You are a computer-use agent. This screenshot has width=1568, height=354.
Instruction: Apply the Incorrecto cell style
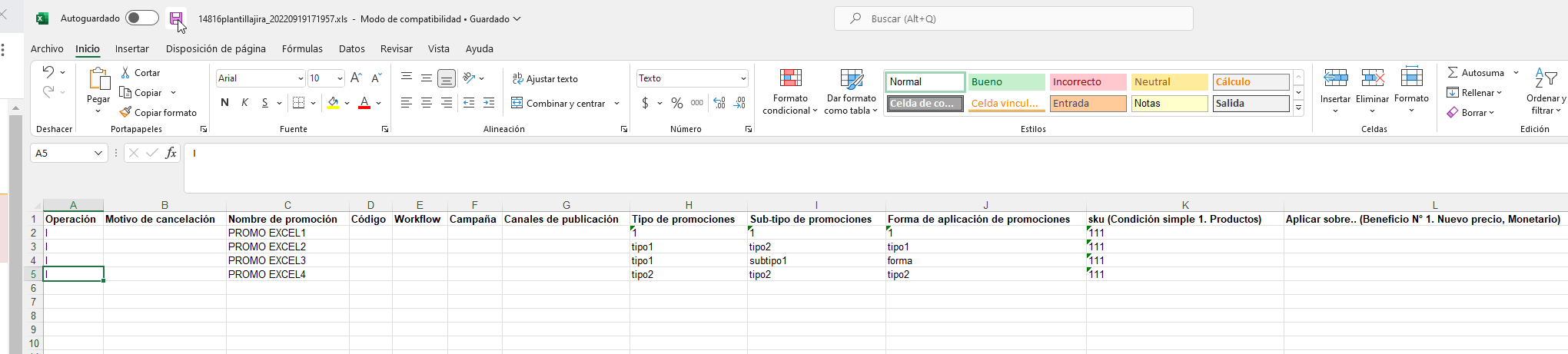coord(1088,82)
